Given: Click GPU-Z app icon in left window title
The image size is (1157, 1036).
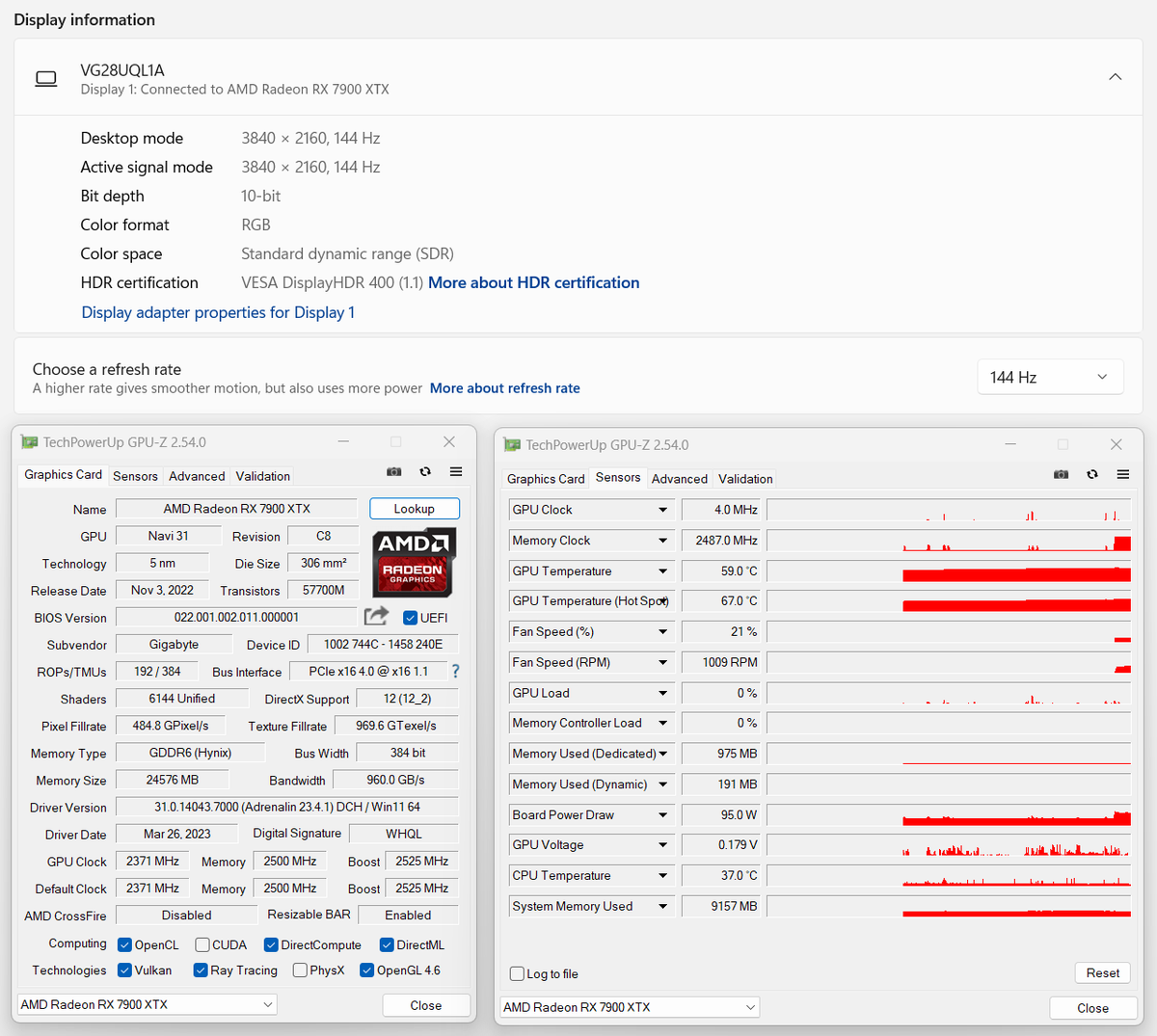Looking at the screenshot, I should click(30, 442).
